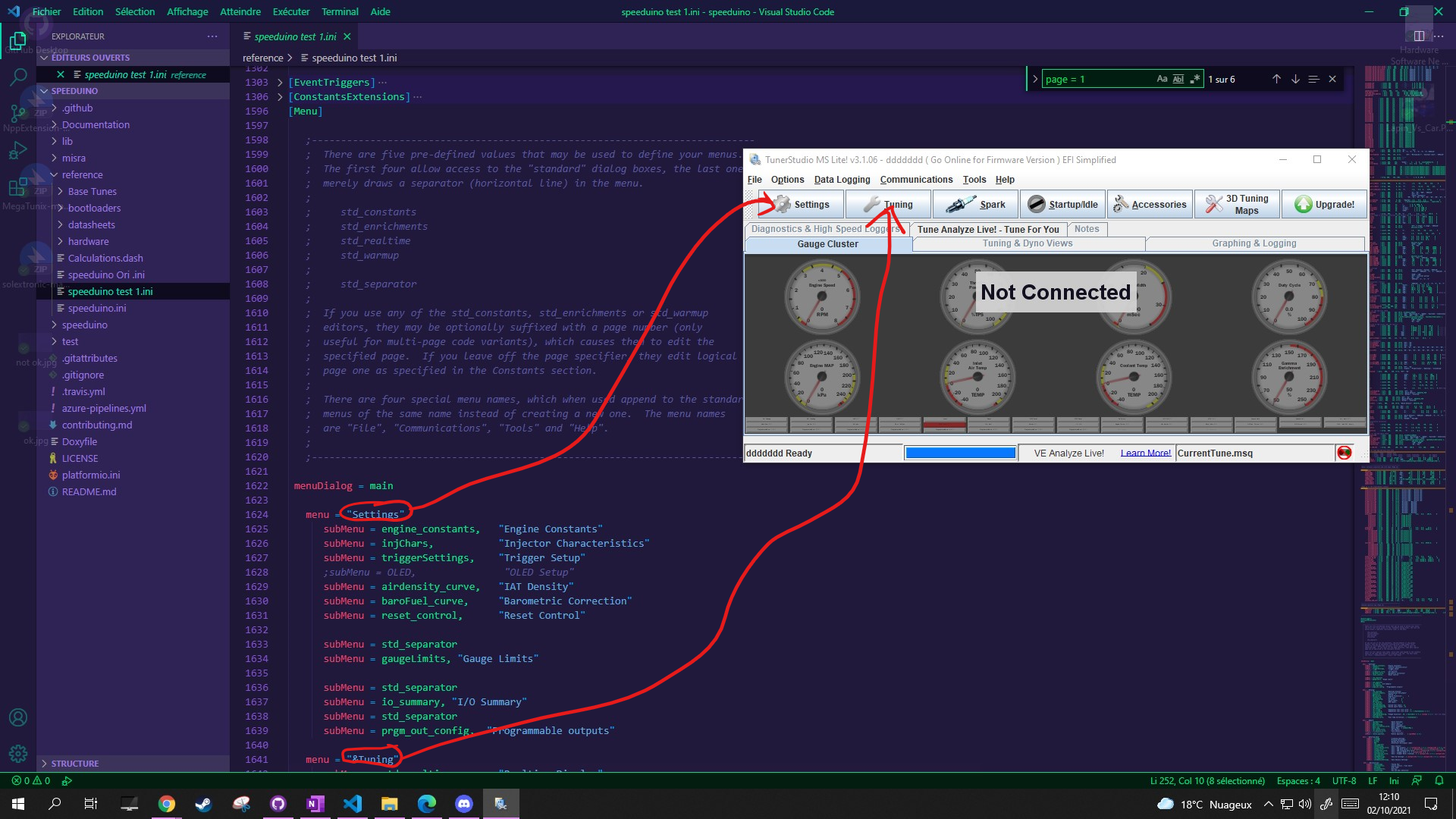The width and height of the screenshot is (1456, 819).
Task: Open the Affichage menu
Action: click(187, 11)
